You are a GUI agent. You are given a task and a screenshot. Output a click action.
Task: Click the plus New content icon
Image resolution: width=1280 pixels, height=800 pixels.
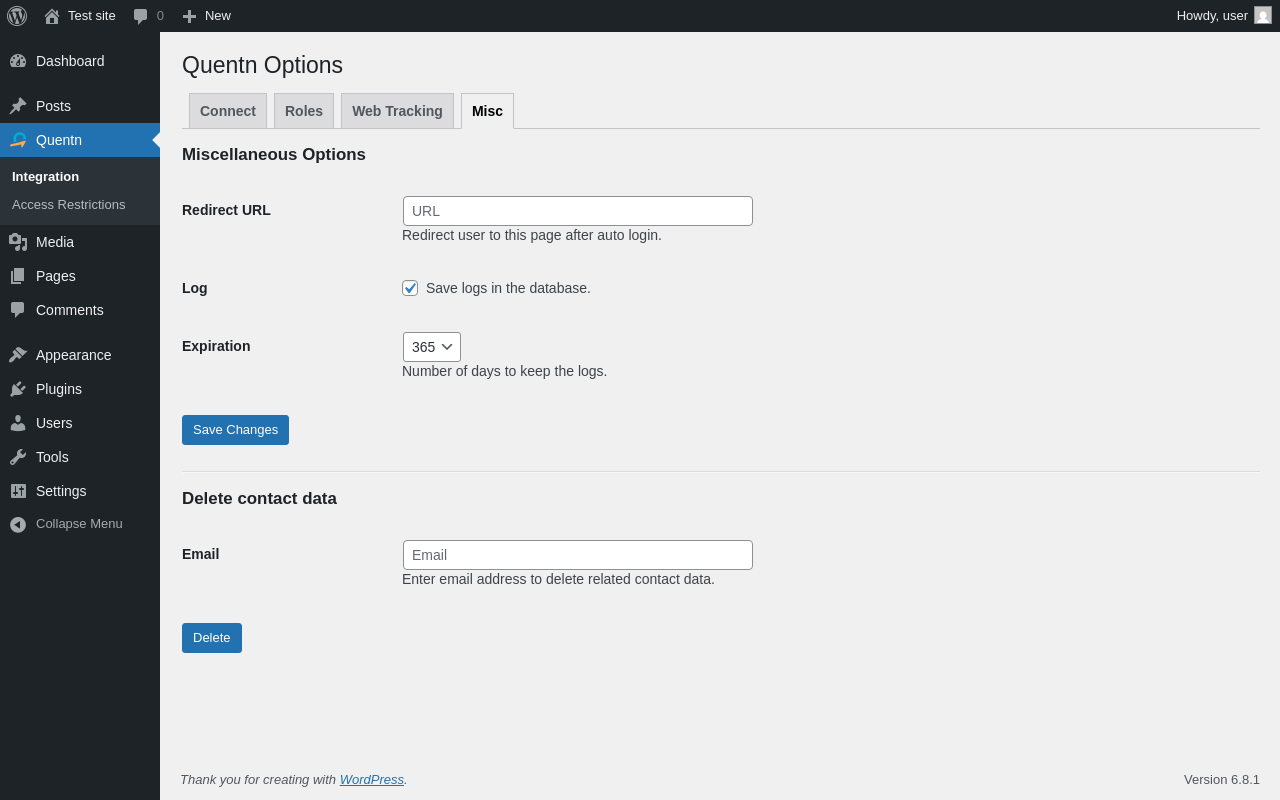(x=189, y=16)
